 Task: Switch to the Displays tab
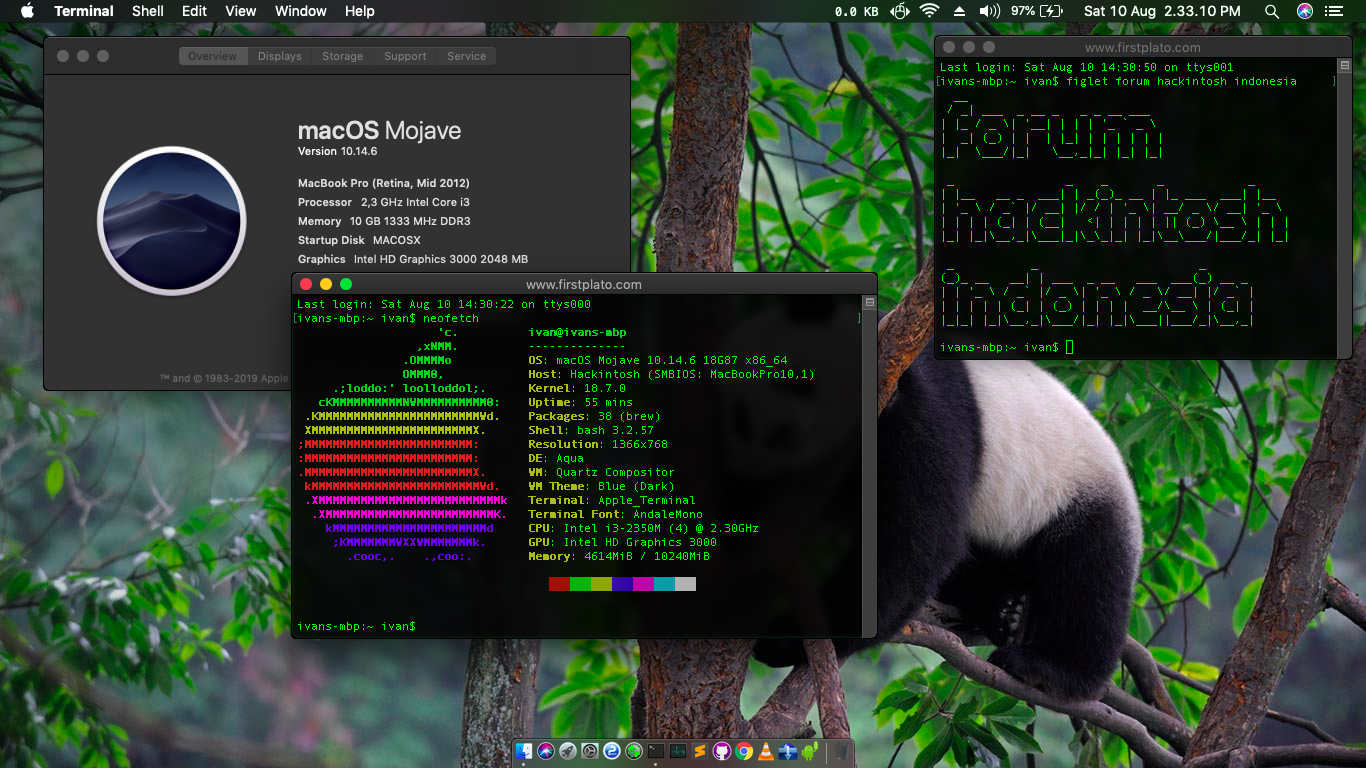(279, 56)
